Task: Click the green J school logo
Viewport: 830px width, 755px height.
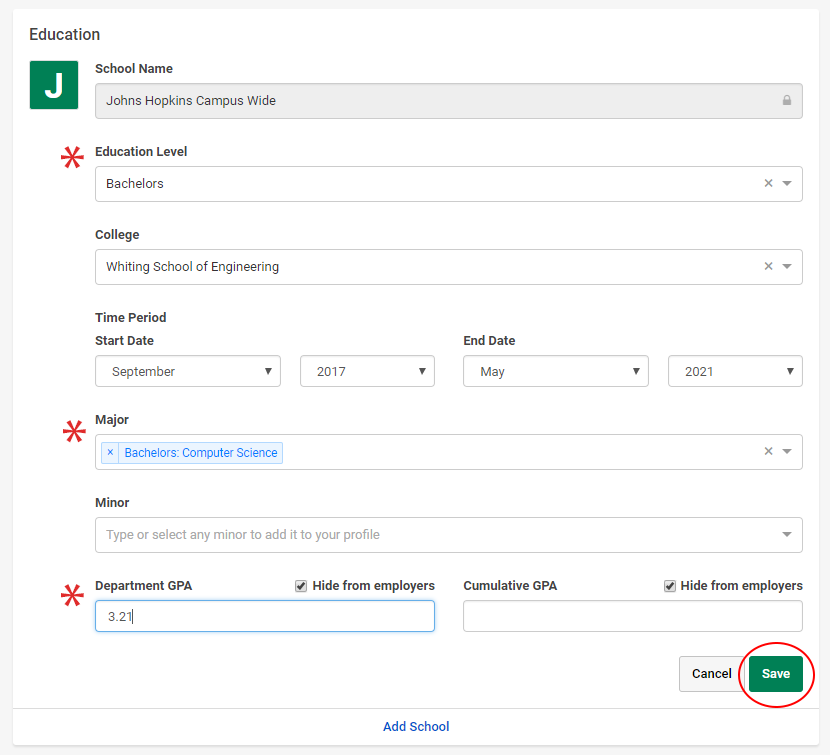Action: (x=53, y=85)
